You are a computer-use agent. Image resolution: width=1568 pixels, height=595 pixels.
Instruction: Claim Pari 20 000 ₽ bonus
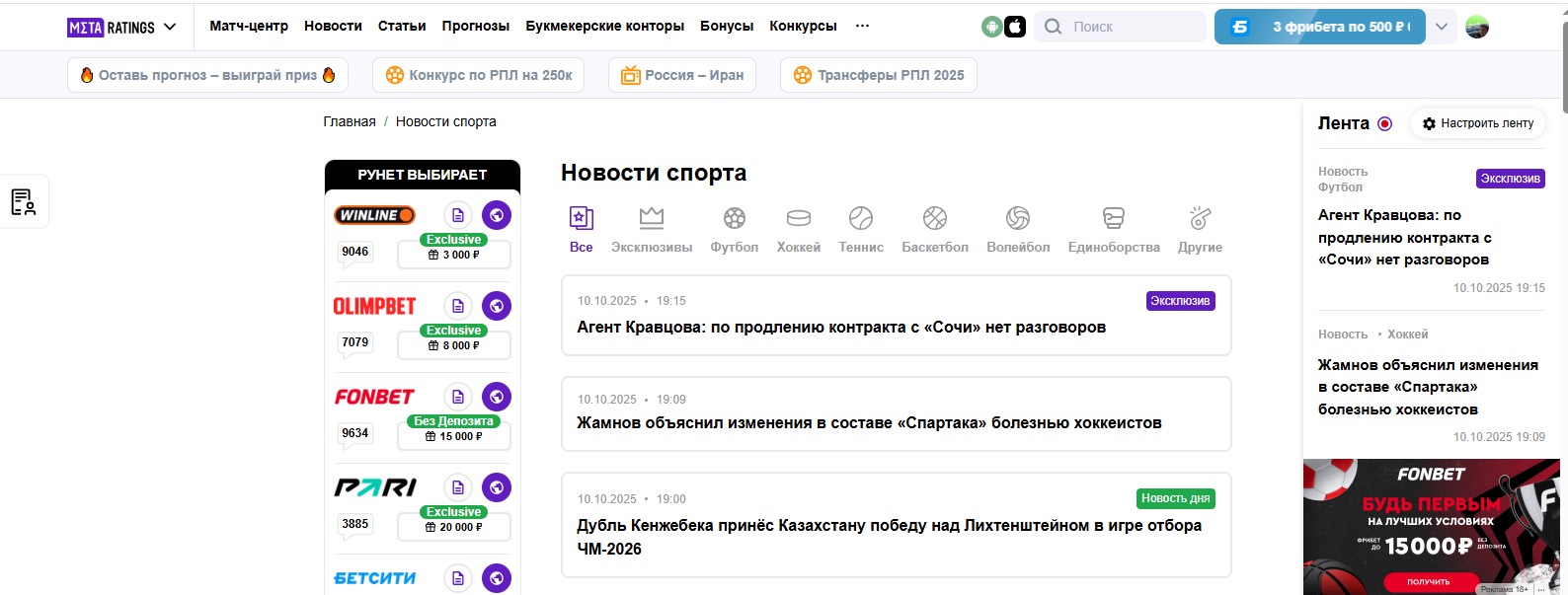coord(454,527)
